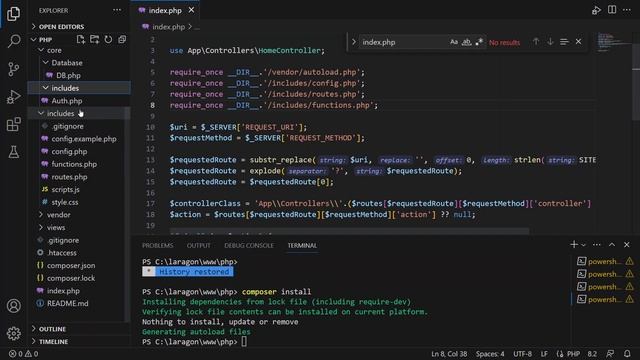Open notifications bell in status bar
The width and height of the screenshot is (640, 360).
(x=627, y=353)
